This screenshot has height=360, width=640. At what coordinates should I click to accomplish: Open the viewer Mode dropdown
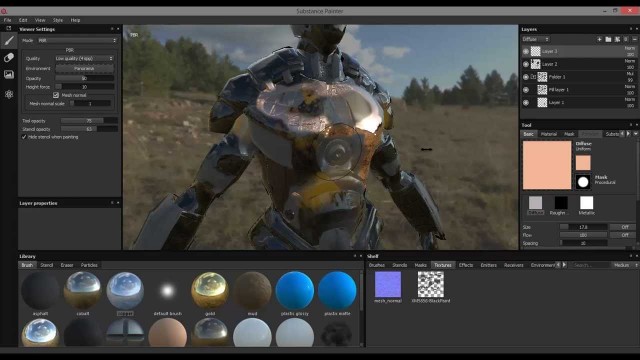coord(77,40)
